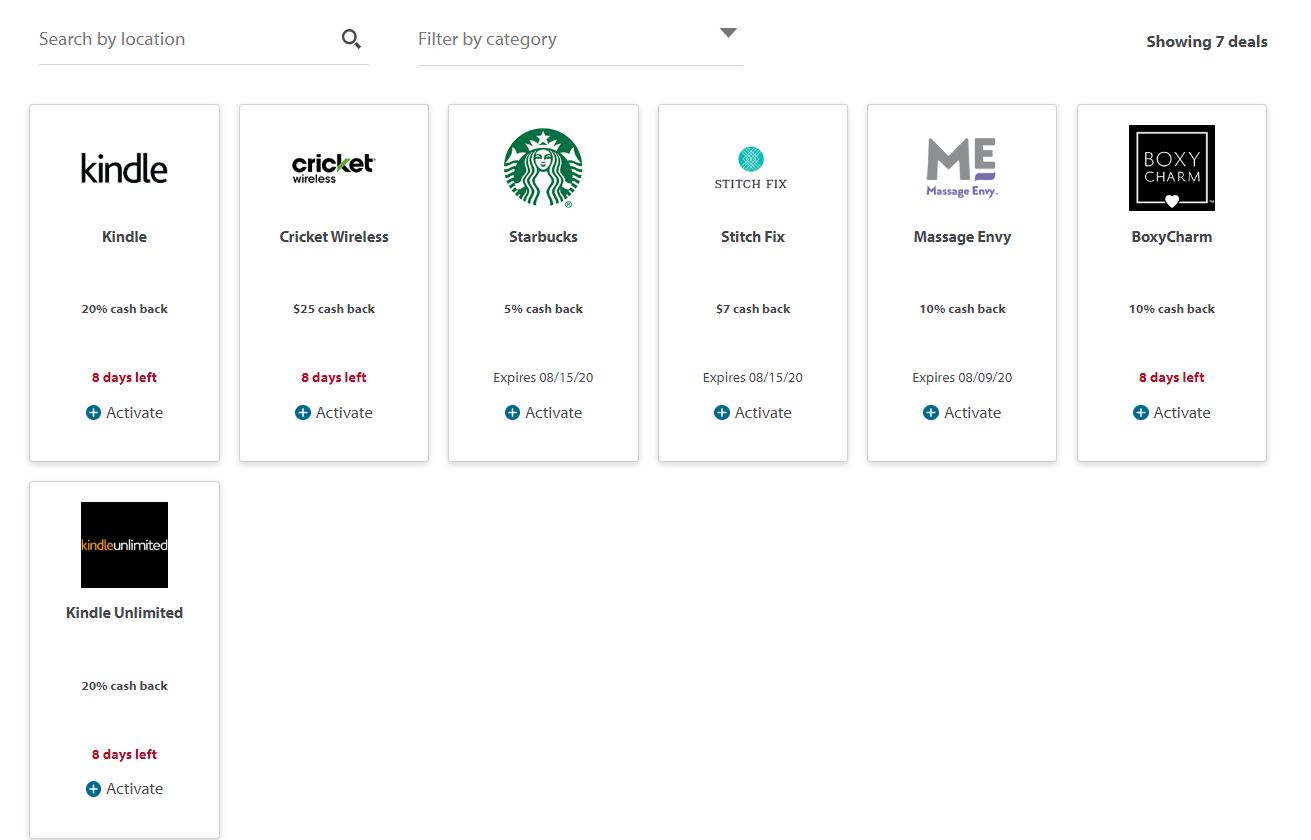Open the Starbucks deal title
The width and height of the screenshot is (1311, 840).
click(x=543, y=237)
